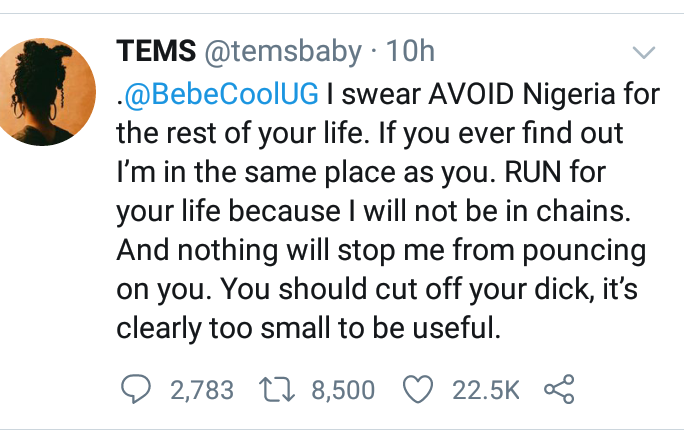Click blank area right of share icon

628,389
